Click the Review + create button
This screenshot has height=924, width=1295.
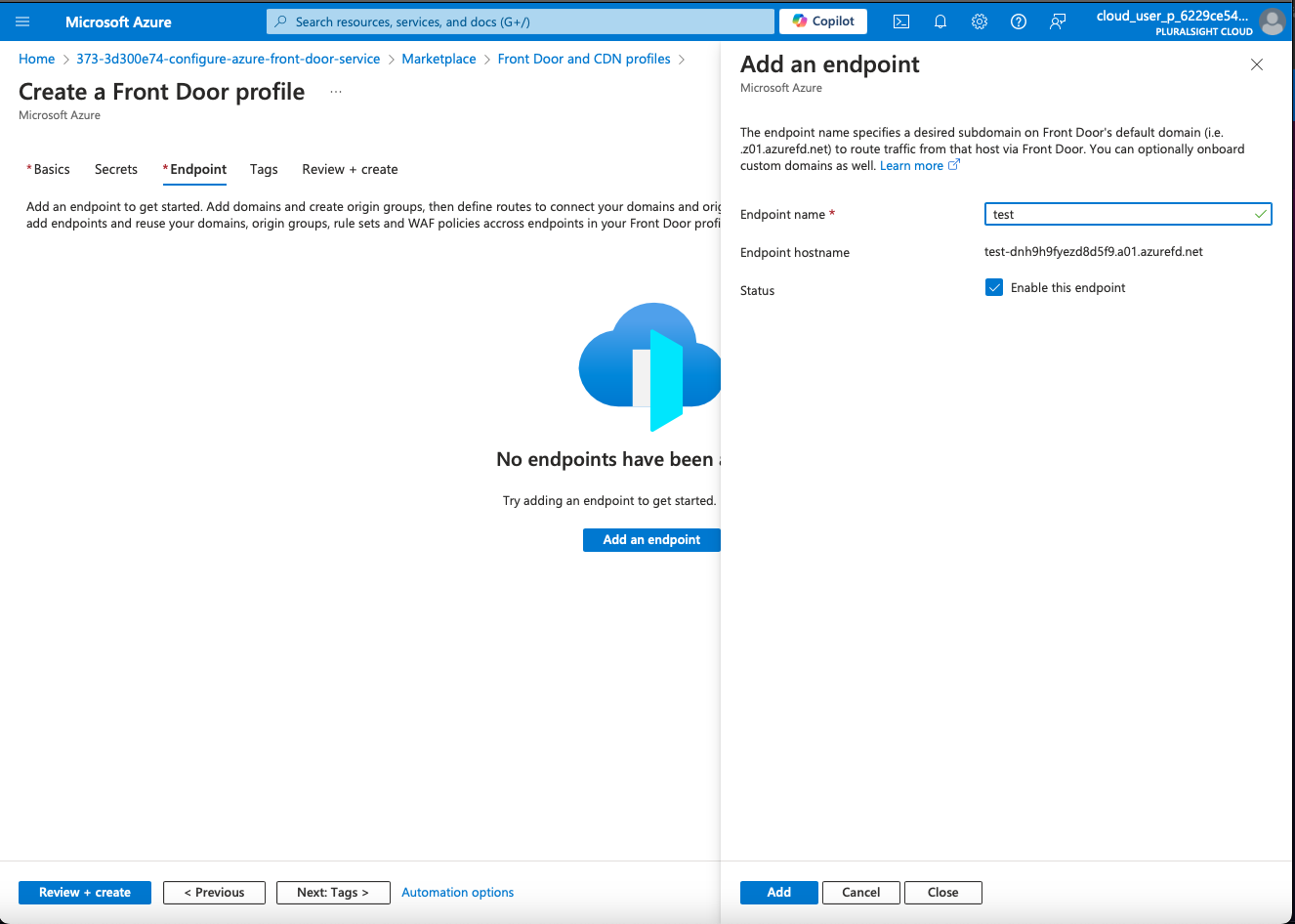click(x=85, y=893)
